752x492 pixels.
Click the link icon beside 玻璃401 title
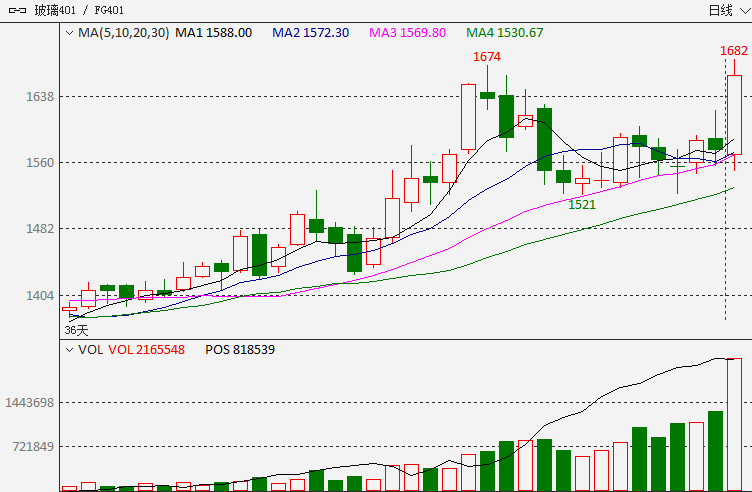point(17,10)
